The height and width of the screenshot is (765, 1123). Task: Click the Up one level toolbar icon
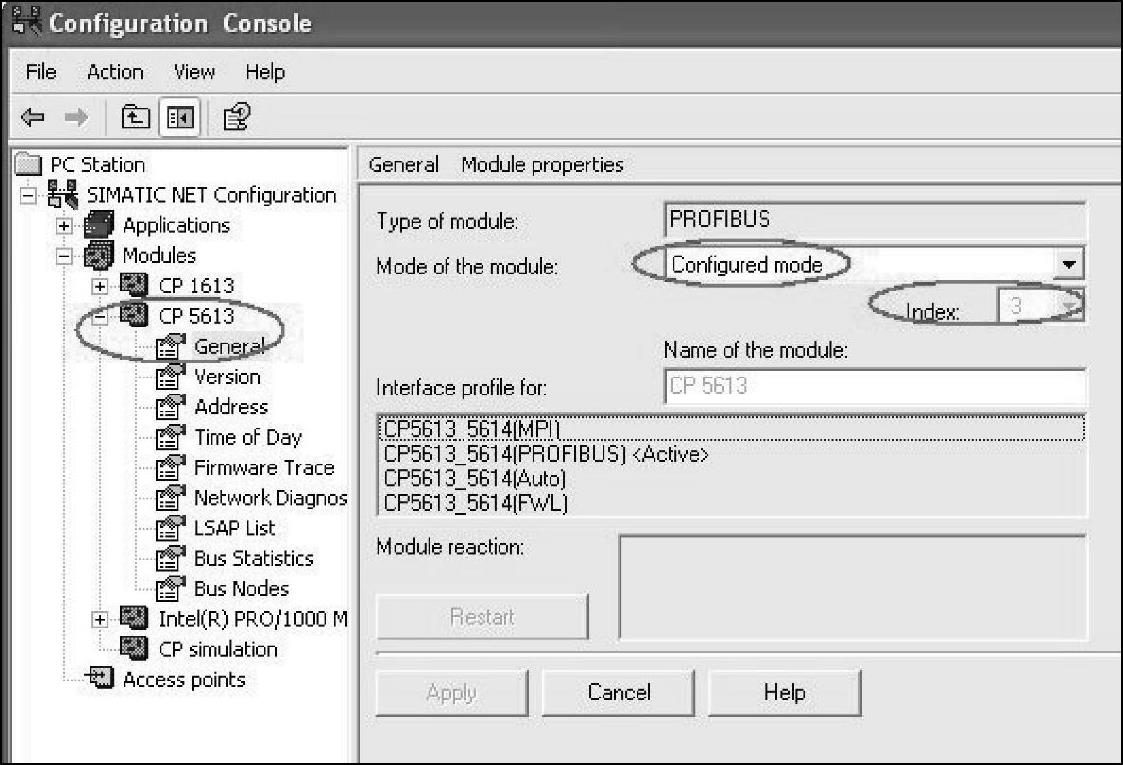[133, 118]
